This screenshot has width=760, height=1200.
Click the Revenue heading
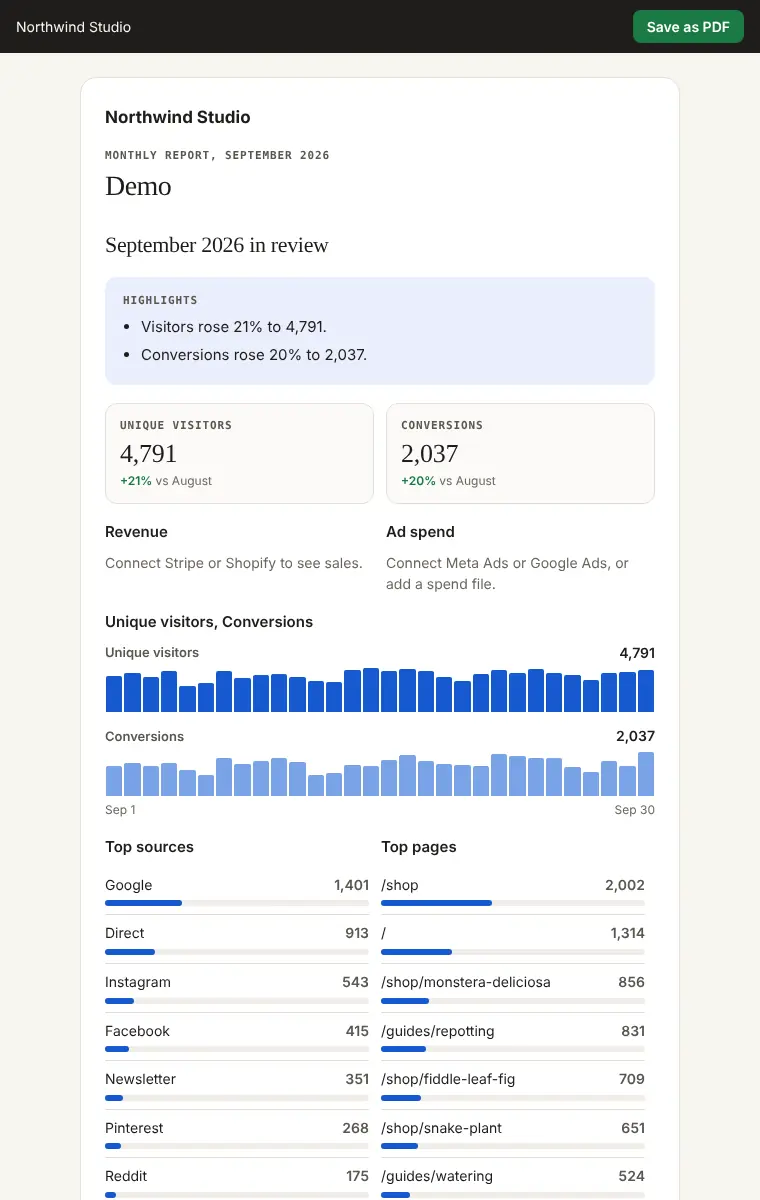coord(136,532)
